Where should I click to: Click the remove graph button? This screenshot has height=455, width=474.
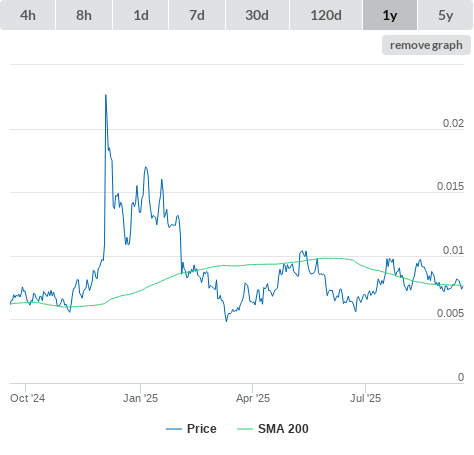(426, 45)
